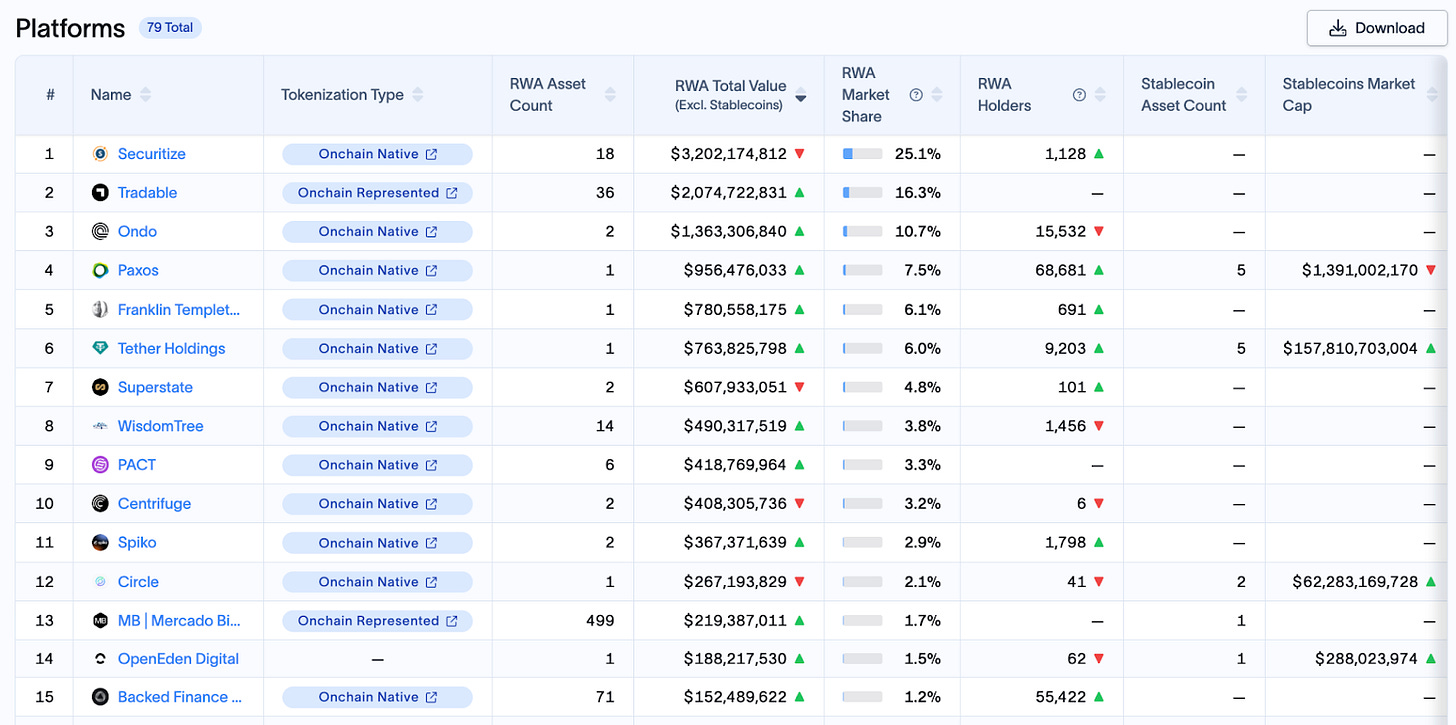Click Franklin Templeton's value $780,558,175
Screen dimensions: 1456x725
[x=736, y=310]
